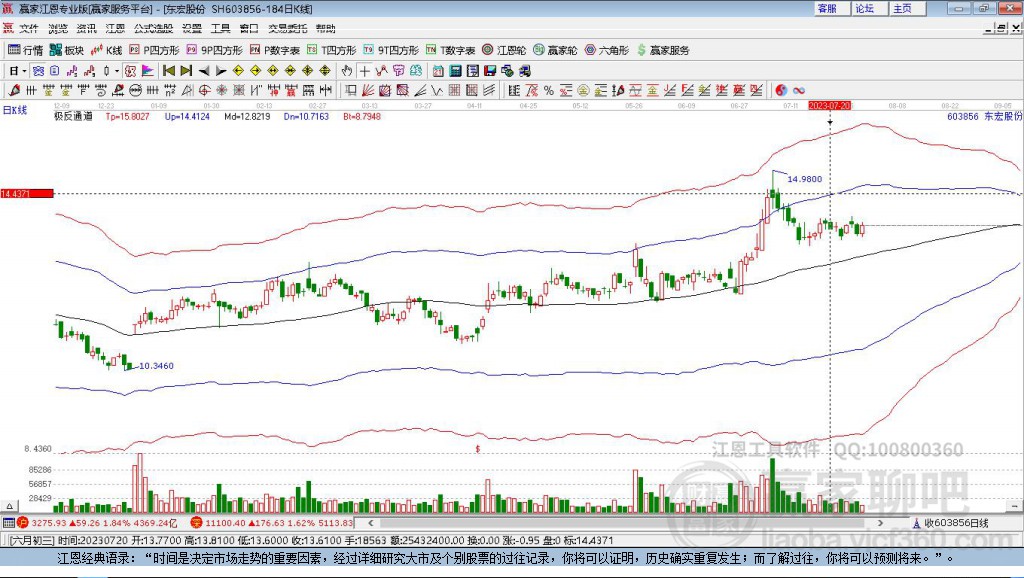Click the horizontal scrollbar left arrow
The height and width of the screenshot is (578, 1024).
371,522
